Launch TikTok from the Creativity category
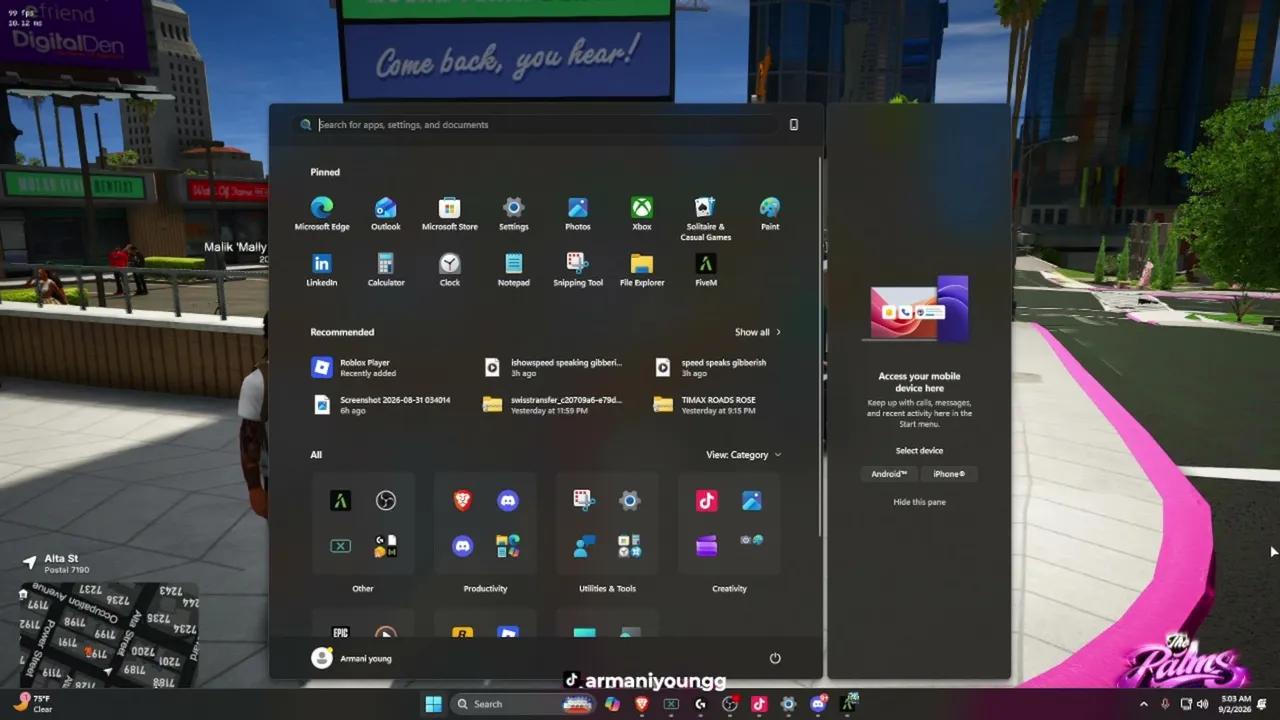 pyautogui.click(x=707, y=501)
